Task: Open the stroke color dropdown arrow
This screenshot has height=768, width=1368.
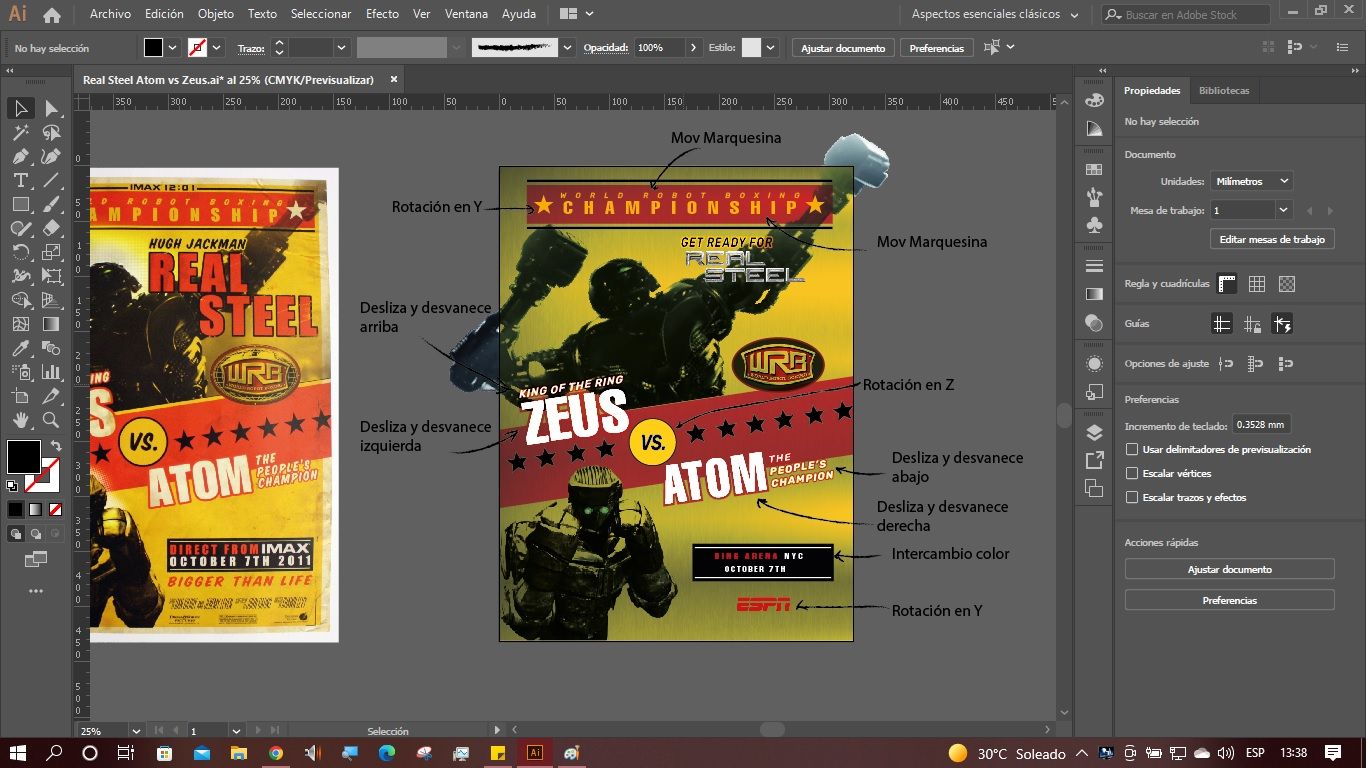Action: pyautogui.click(x=216, y=48)
